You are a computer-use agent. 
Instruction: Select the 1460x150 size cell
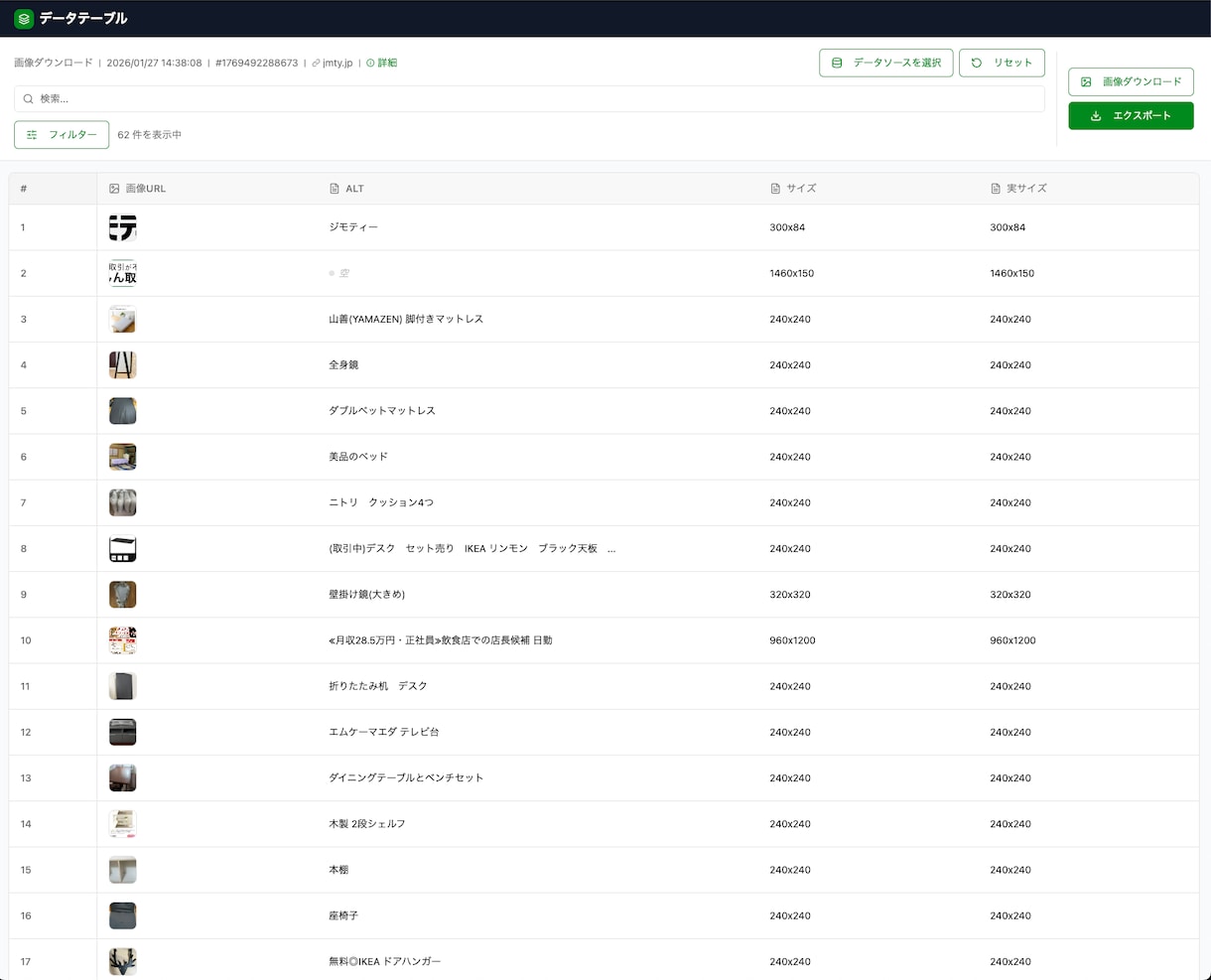(x=792, y=273)
